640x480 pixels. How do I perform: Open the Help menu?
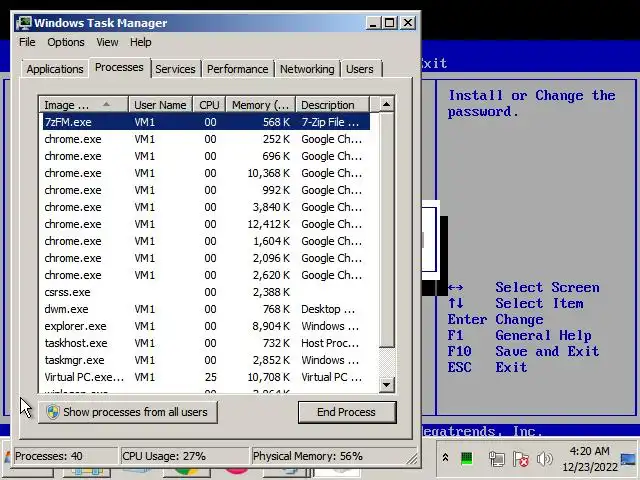pos(141,42)
